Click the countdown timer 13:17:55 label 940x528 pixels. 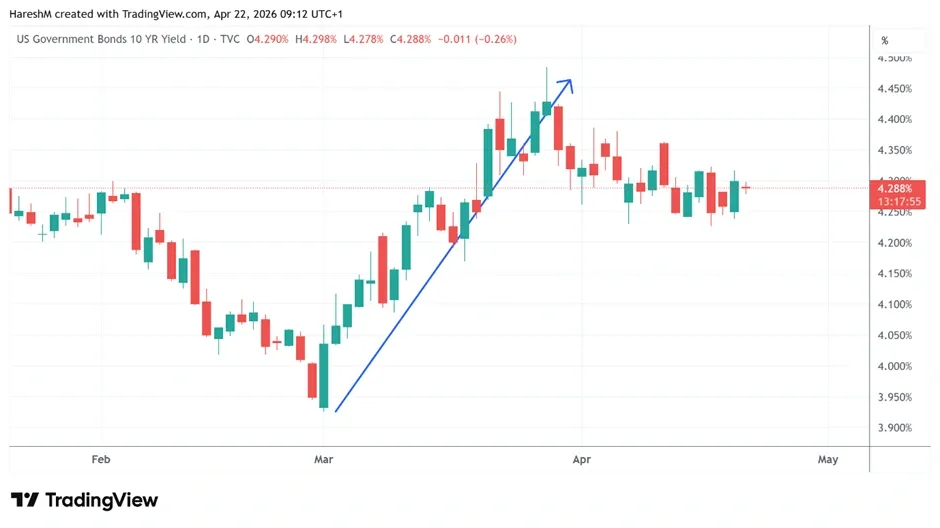899,202
